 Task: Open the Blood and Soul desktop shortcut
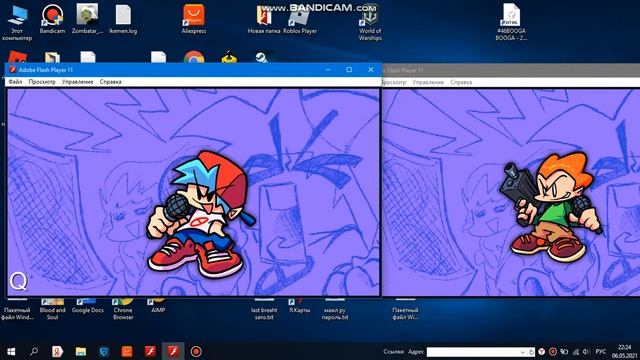point(52,309)
